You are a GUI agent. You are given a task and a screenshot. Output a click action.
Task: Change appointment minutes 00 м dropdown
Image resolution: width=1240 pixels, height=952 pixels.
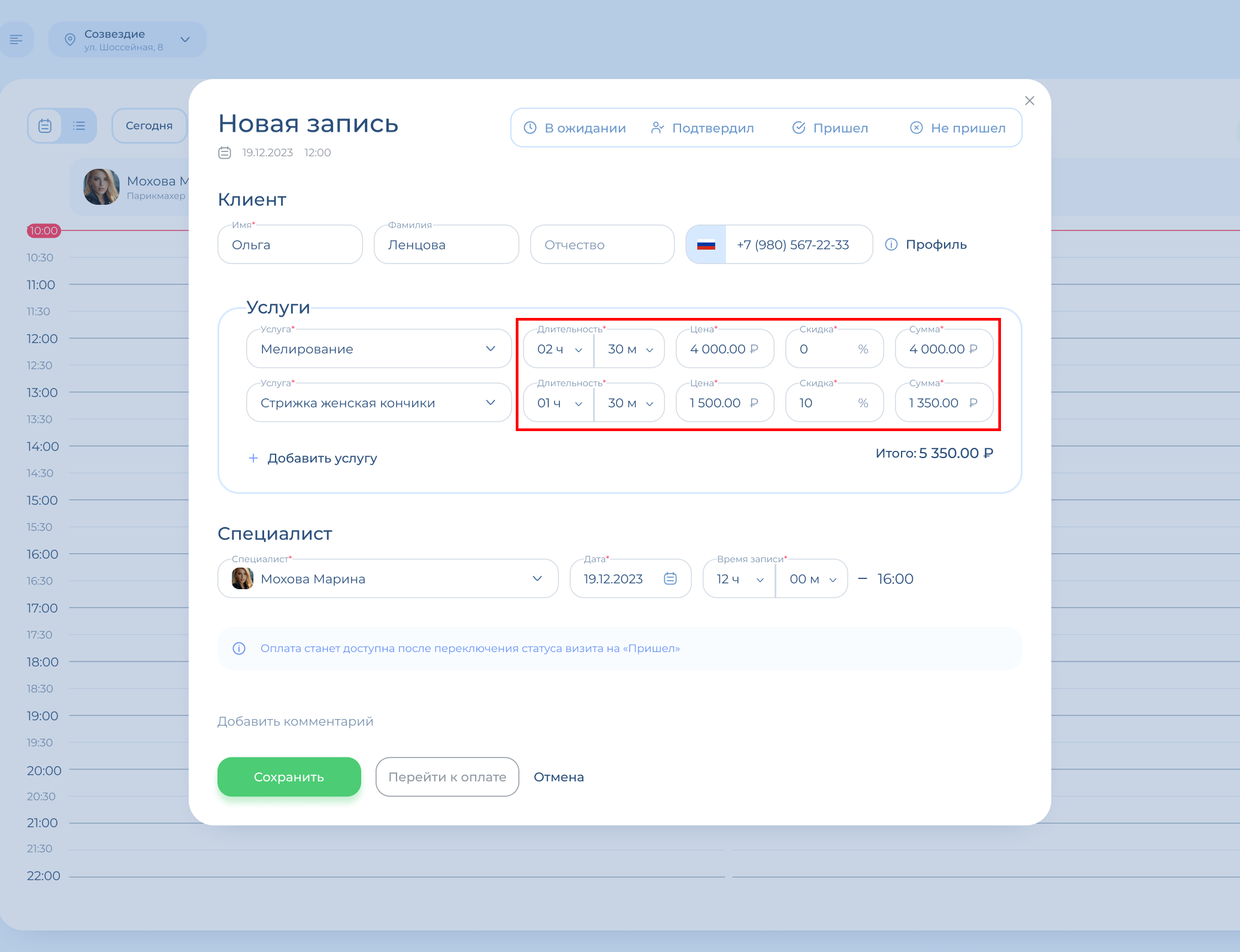point(812,578)
